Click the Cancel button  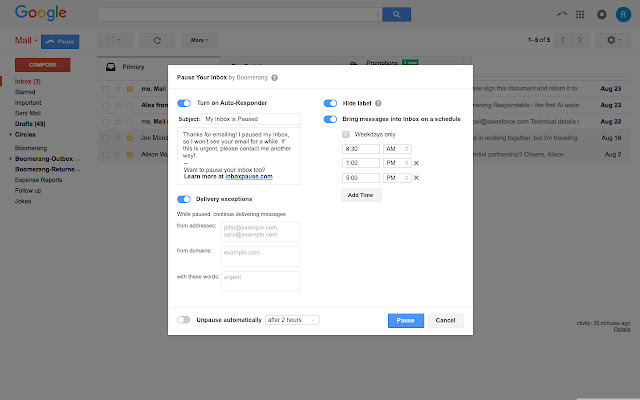(446, 320)
